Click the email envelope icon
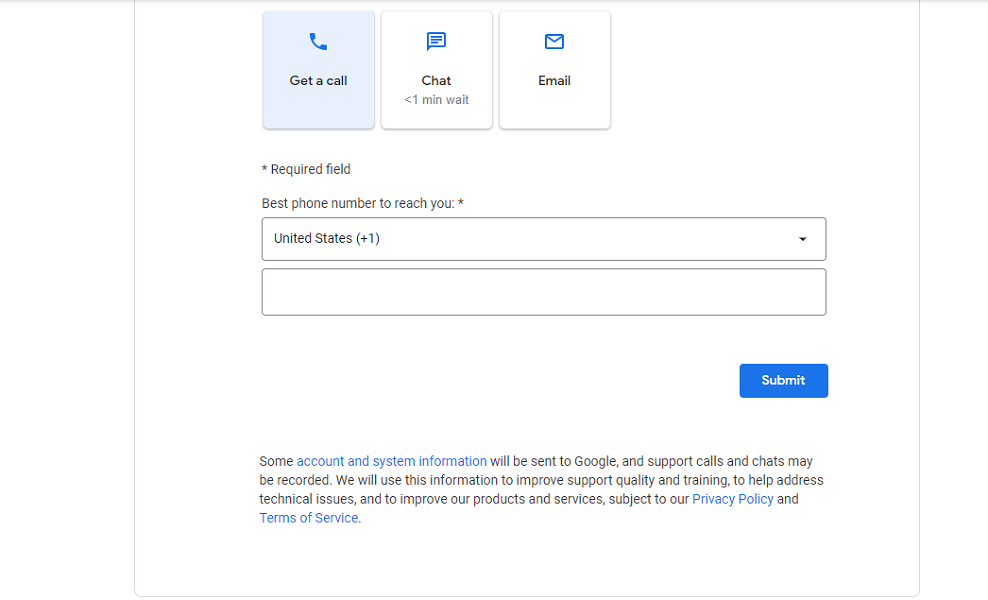This screenshot has width=988, height=600. (554, 41)
